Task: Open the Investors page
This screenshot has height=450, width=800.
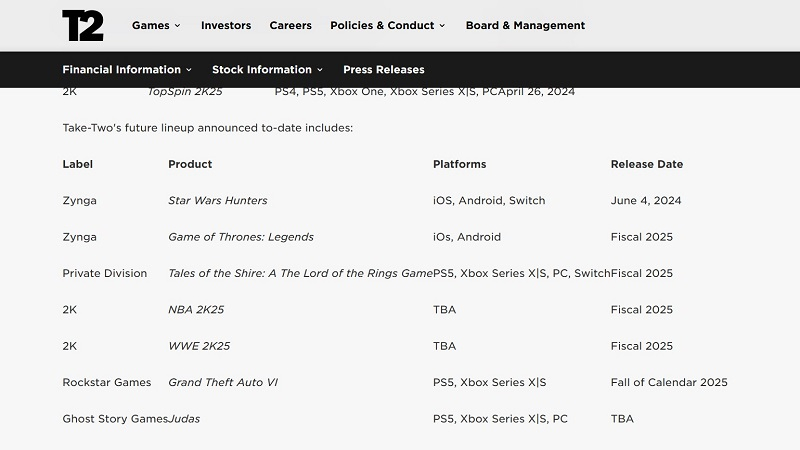Action: tap(226, 25)
